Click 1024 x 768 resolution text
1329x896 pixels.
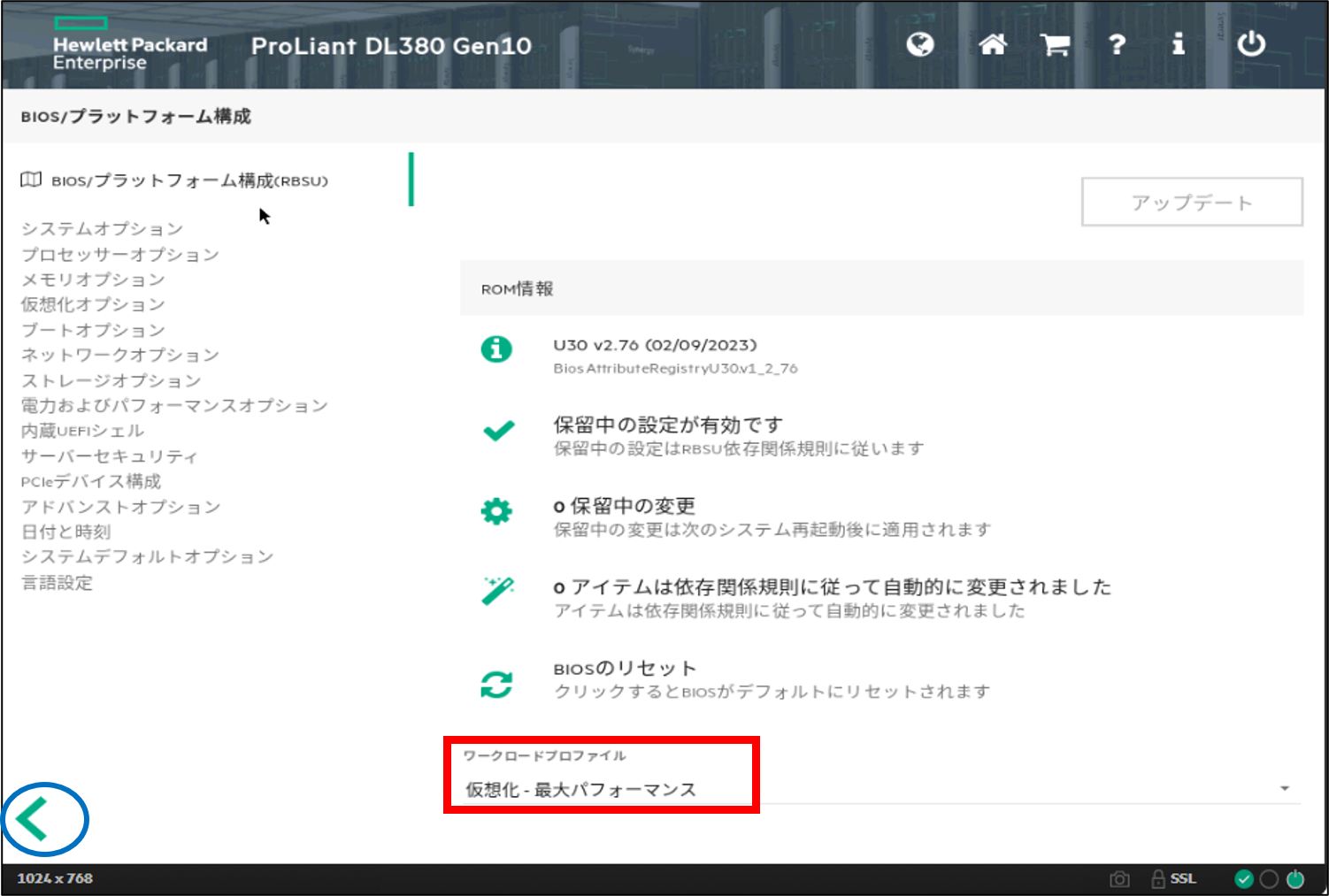[x=55, y=878]
